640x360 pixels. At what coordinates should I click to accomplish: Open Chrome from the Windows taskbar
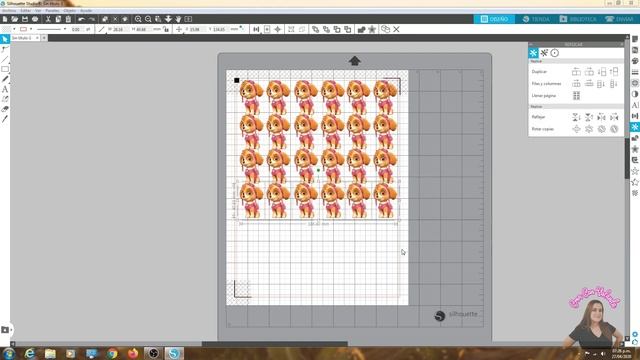point(112,353)
